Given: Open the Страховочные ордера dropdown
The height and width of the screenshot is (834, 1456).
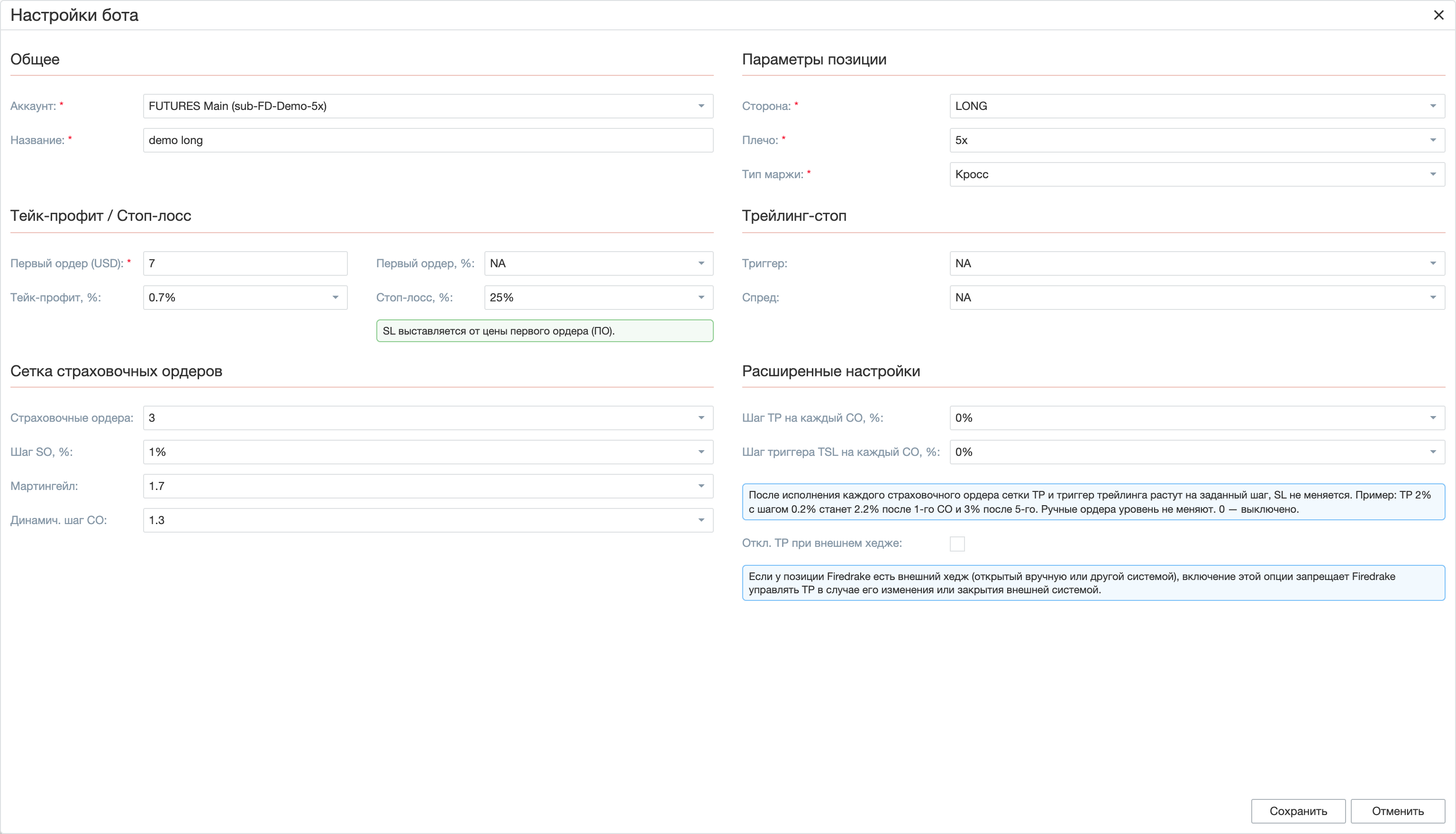Looking at the screenshot, I should click(428, 418).
